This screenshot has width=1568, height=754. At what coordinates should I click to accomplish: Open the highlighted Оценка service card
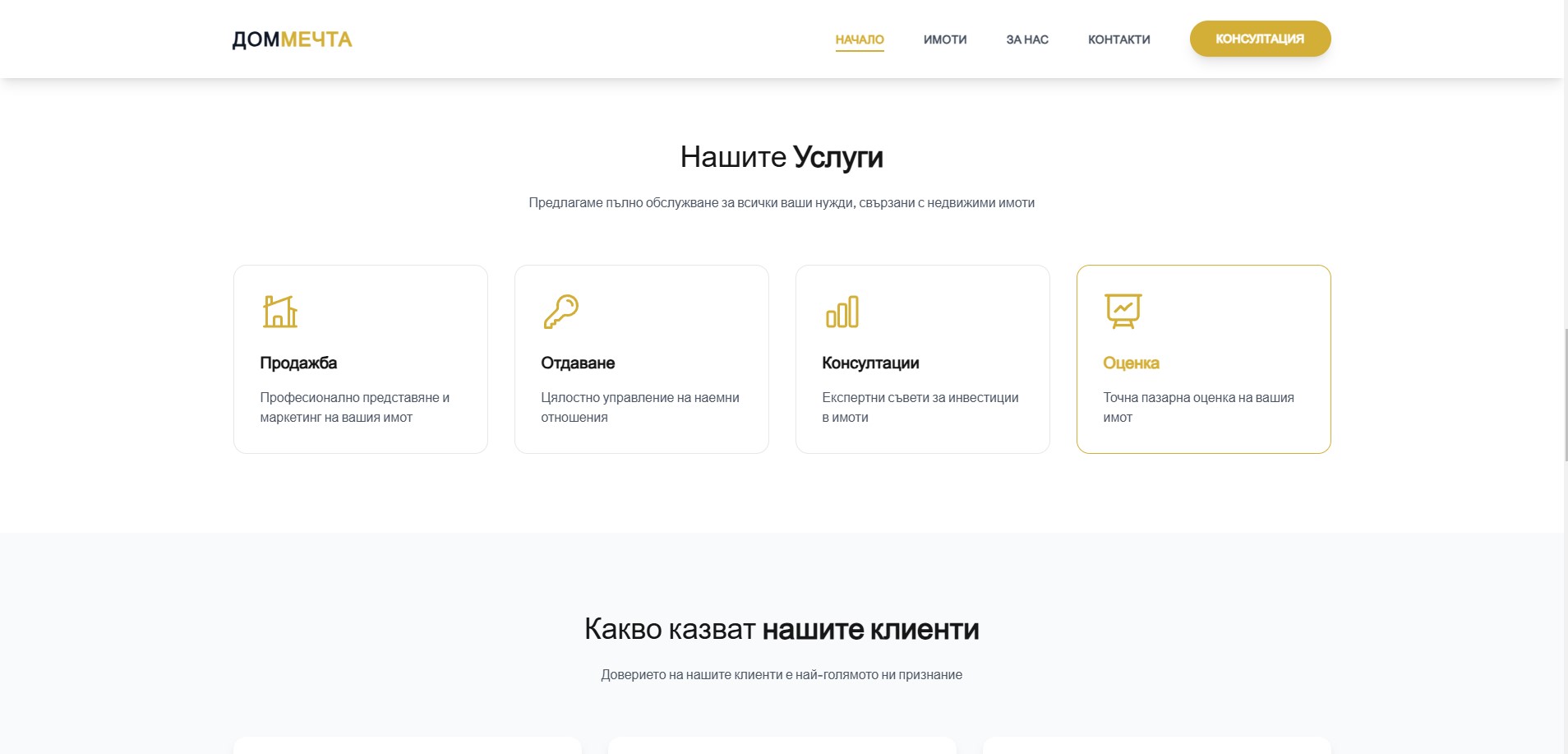pos(1204,358)
